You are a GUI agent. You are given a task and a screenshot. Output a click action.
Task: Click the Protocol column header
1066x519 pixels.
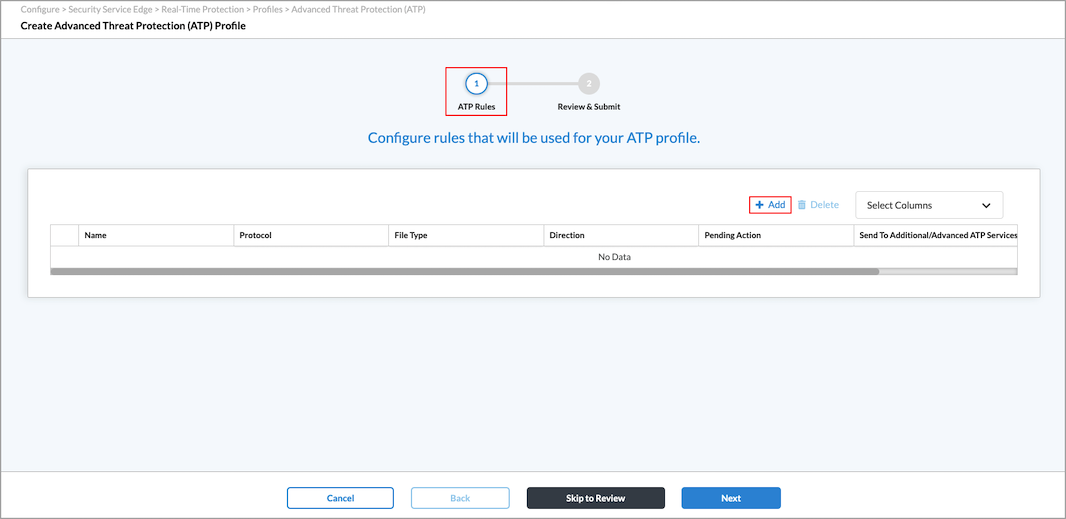coord(256,235)
